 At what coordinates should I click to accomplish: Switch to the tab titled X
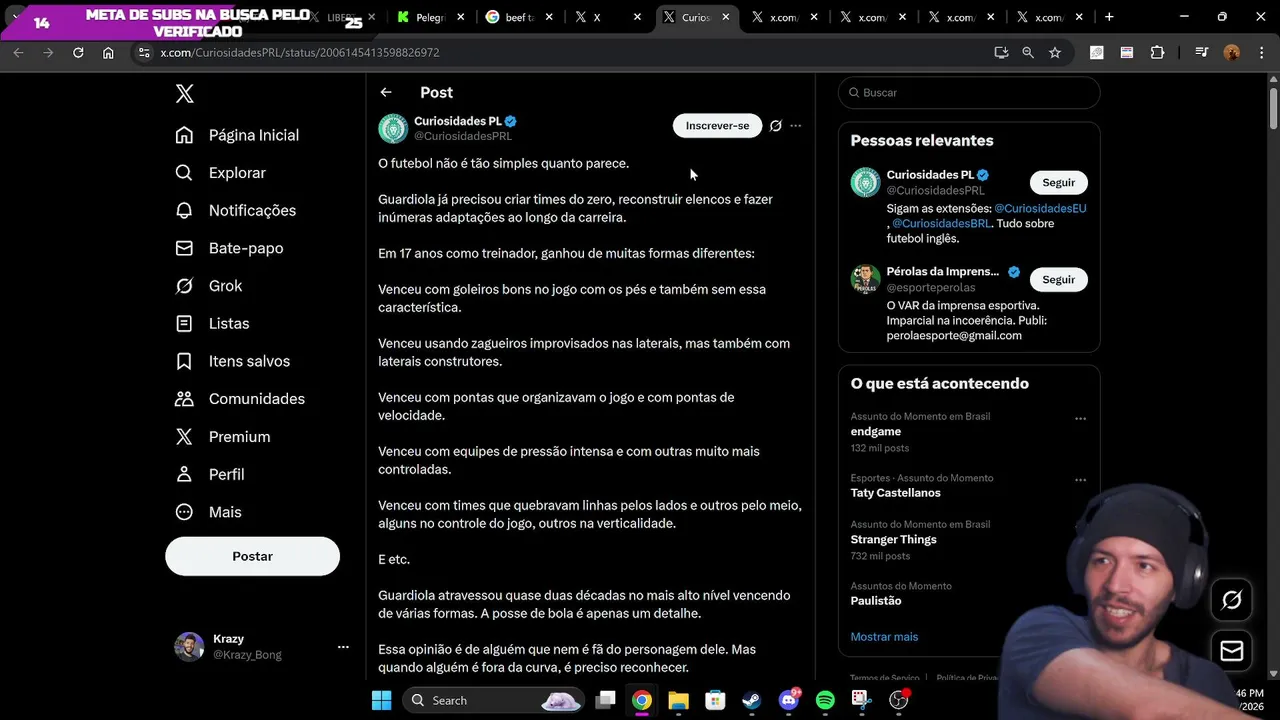click(x=607, y=17)
